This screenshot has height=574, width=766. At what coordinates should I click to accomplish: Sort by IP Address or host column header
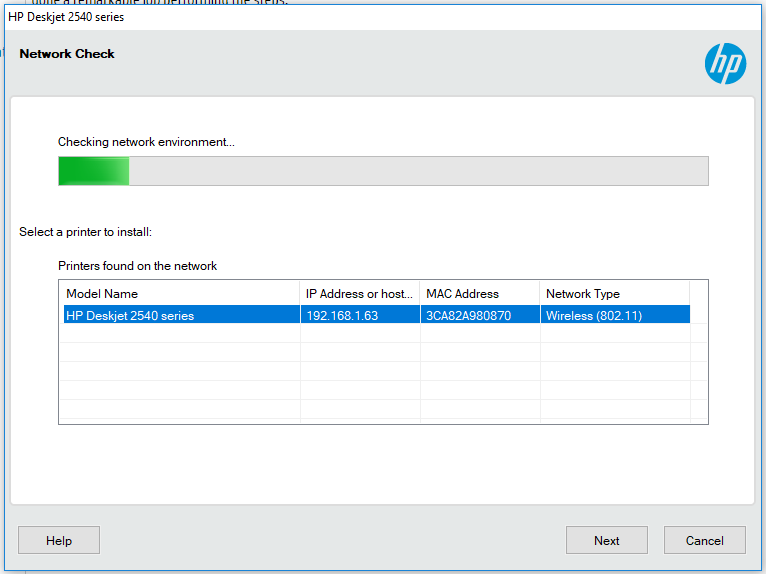360,294
